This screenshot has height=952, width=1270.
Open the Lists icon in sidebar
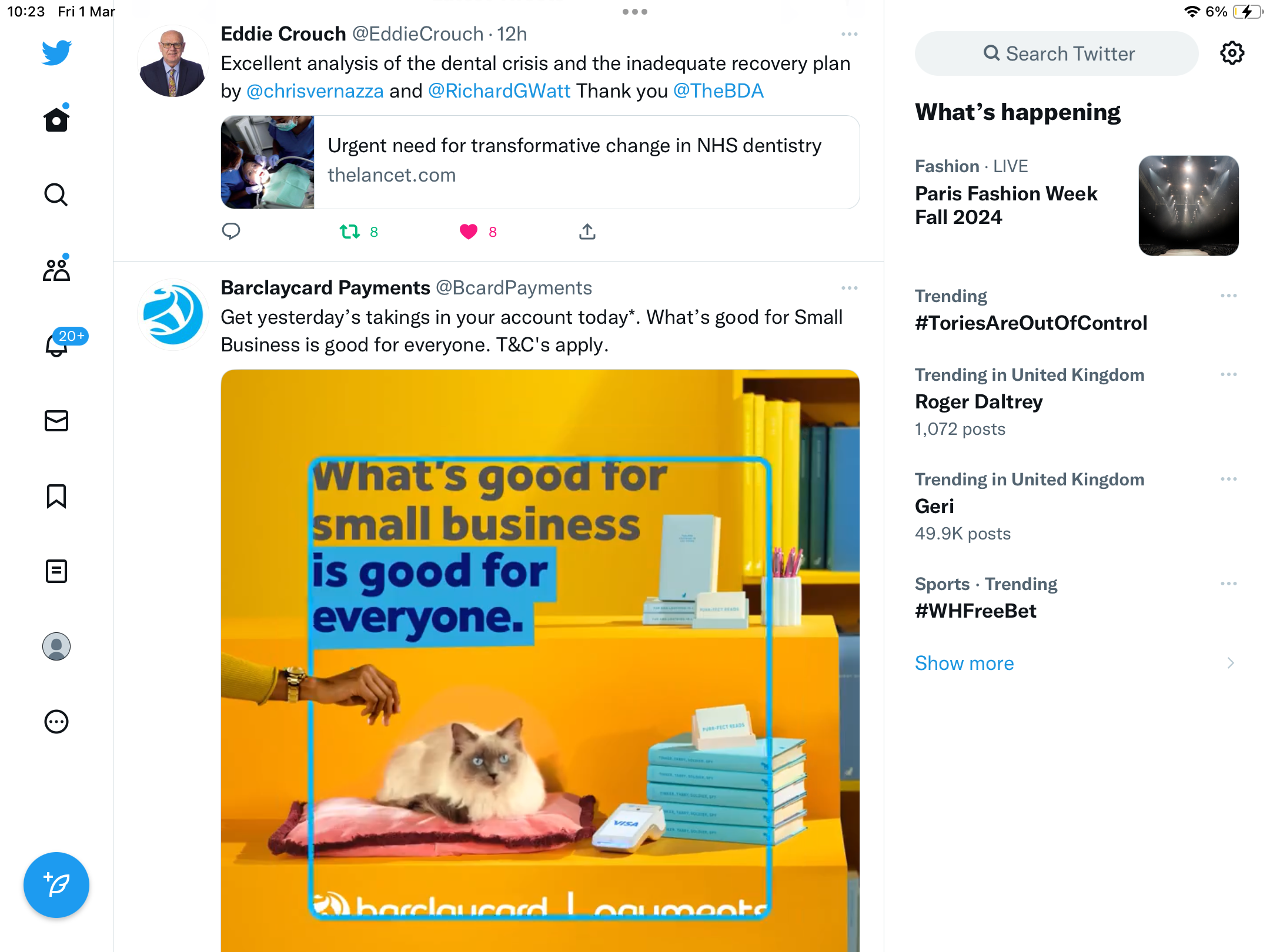[56, 571]
